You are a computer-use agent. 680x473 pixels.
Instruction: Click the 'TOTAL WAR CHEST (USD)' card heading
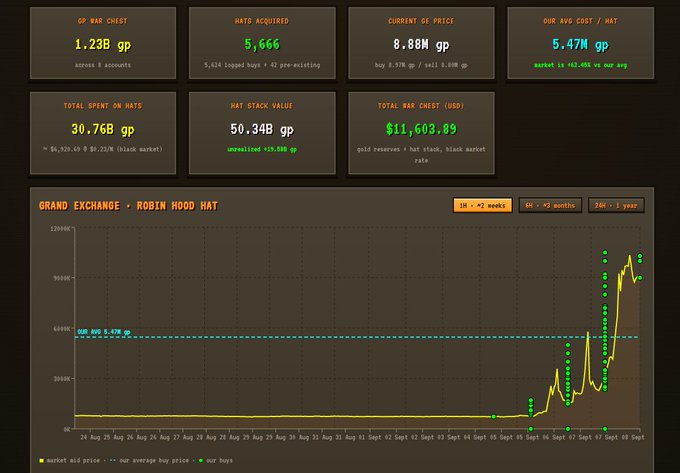tap(421, 106)
